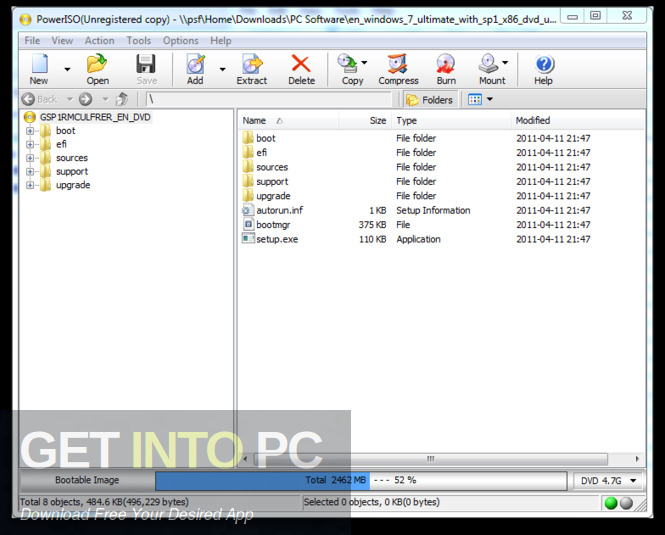Click the horizontal scrollbar thumb

[430, 459]
